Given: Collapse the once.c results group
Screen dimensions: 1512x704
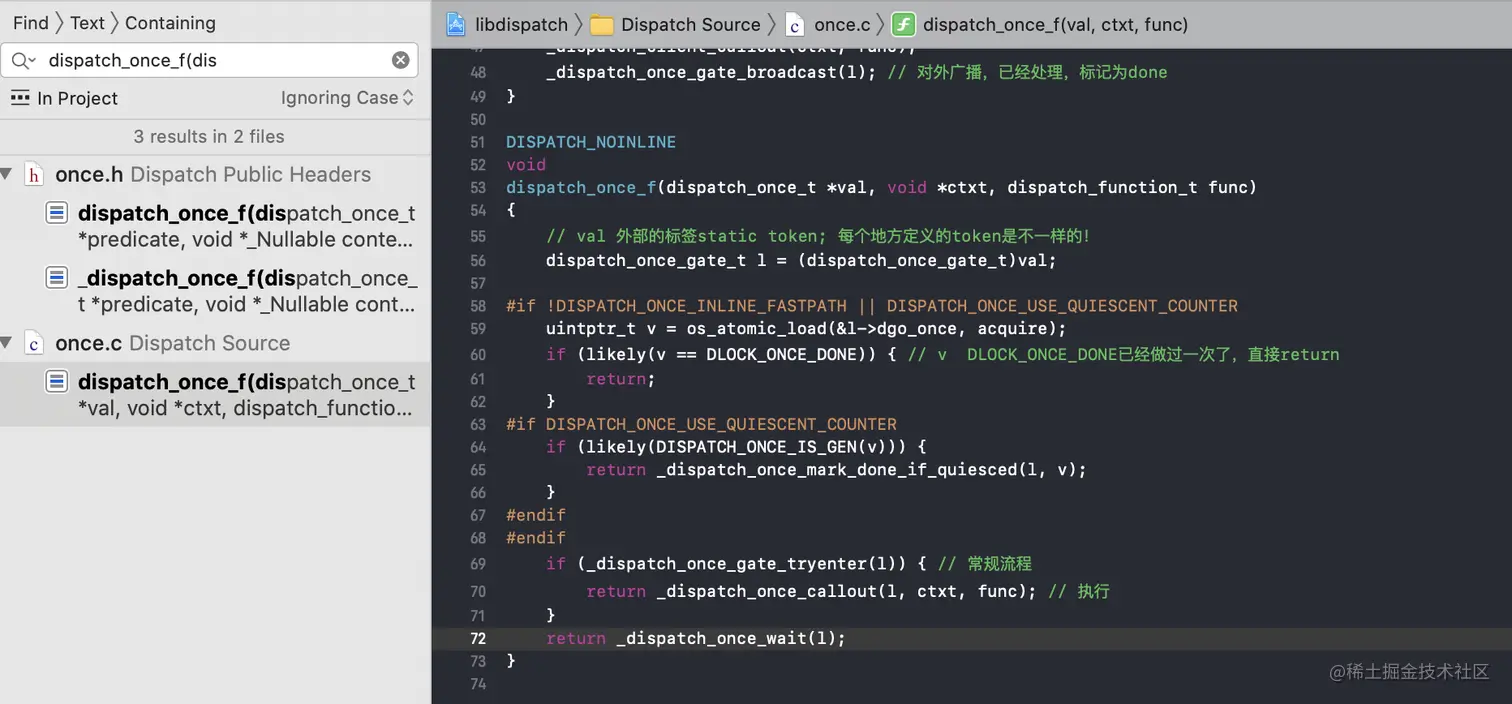Looking at the screenshot, I should click(6, 343).
